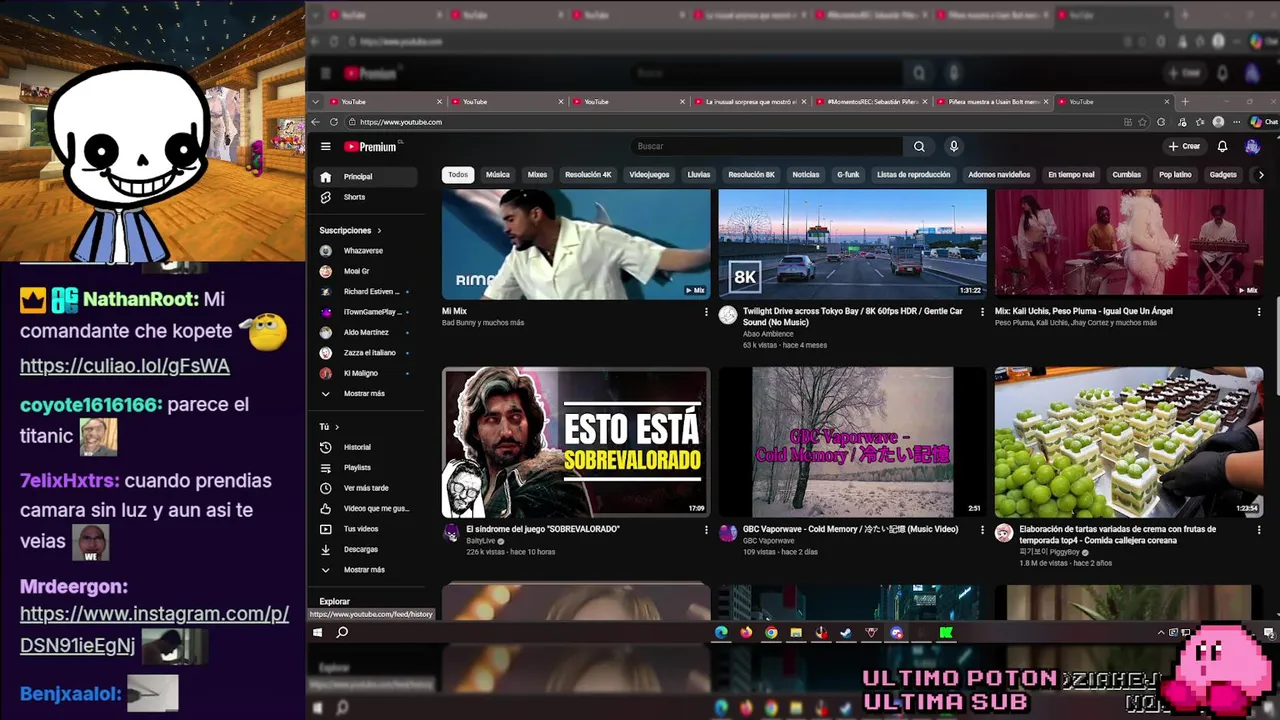Open File Explorer from the taskbar
This screenshot has width=1280, height=720.
point(796,632)
